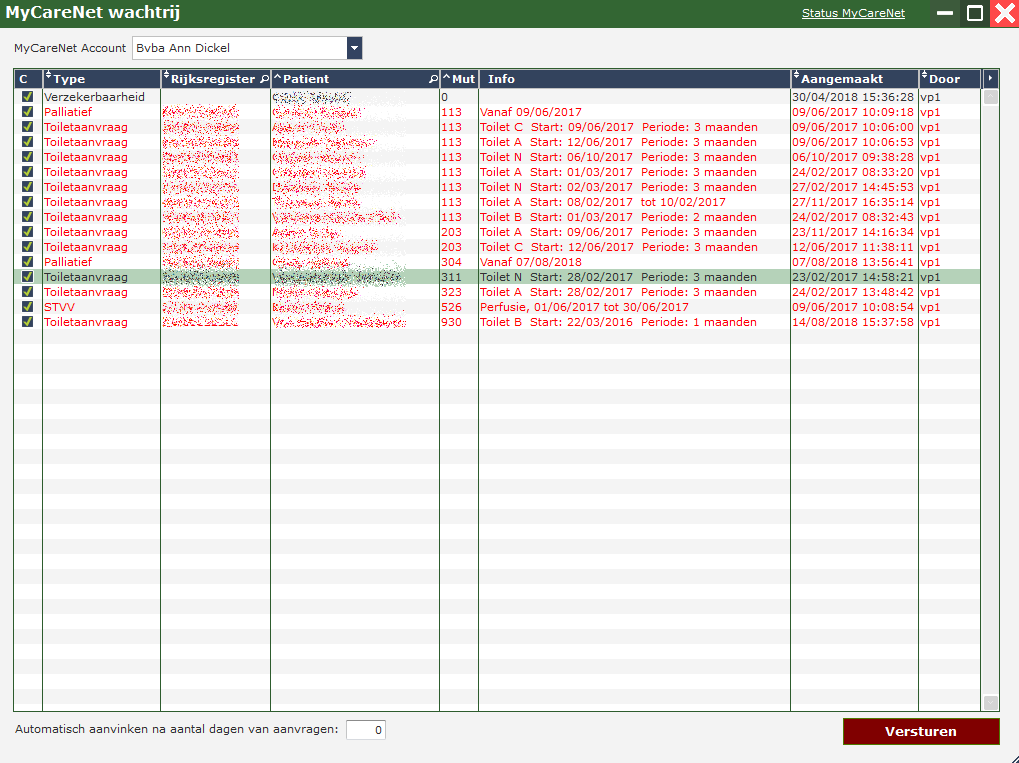The height and width of the screenshot is (763, 1019).
Task: Click the C column header
Action: click(x=28, y=79)
